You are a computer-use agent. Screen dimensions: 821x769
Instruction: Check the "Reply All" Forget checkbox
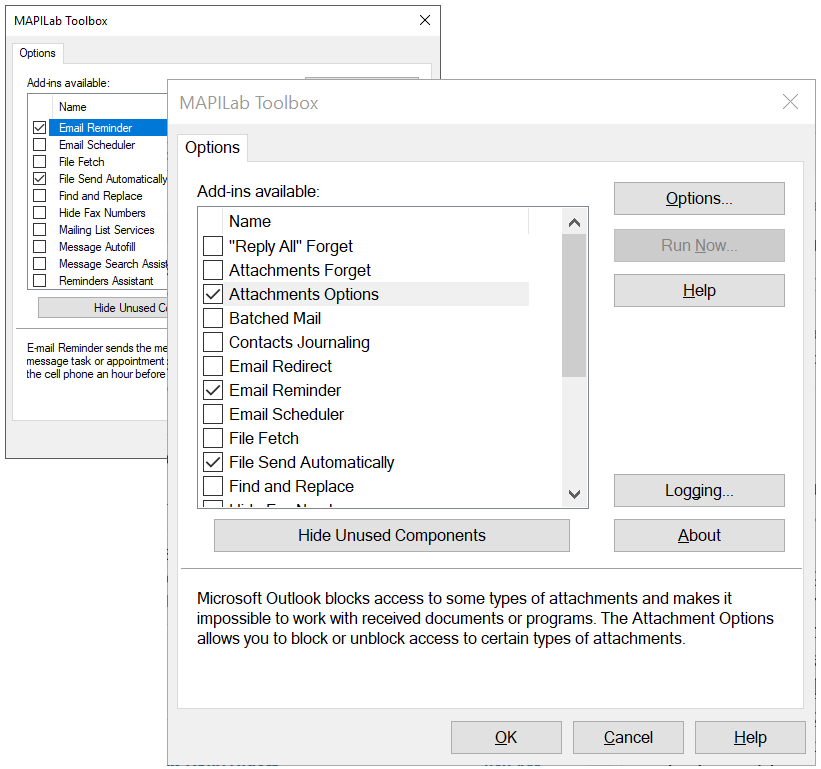point(213,246)
